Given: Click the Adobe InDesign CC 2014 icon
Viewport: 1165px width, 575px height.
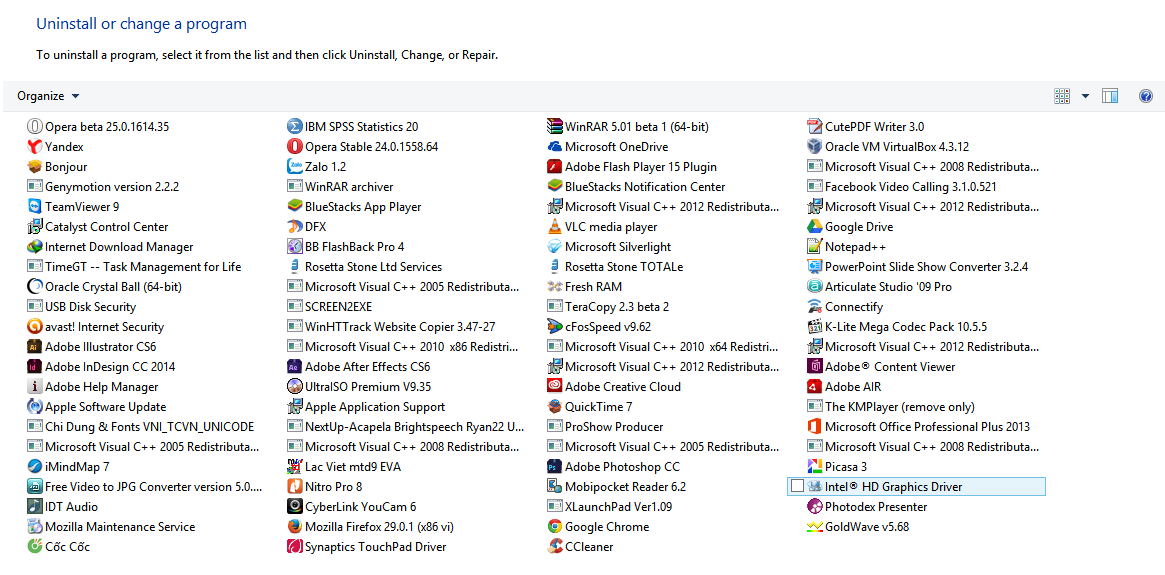Looking at the screenshot, I should pos(34,367).
